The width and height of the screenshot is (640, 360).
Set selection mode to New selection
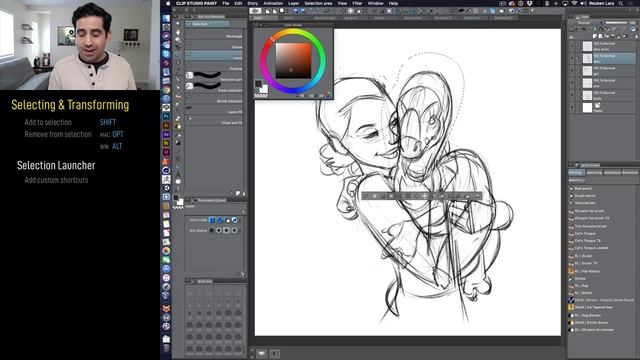[x=212, y=220]
